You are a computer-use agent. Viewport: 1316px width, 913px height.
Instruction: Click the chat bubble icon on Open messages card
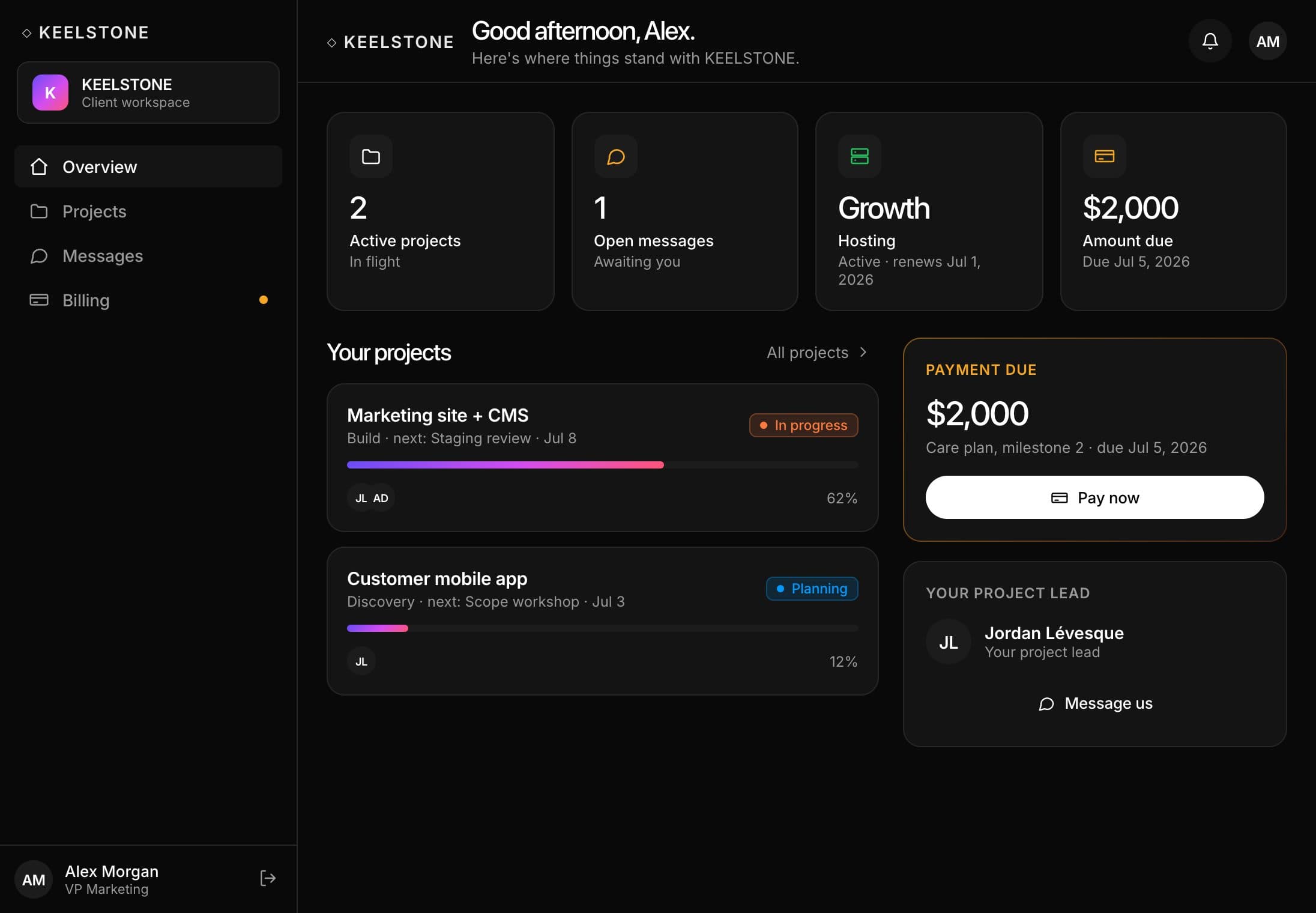tap(616, 156)
